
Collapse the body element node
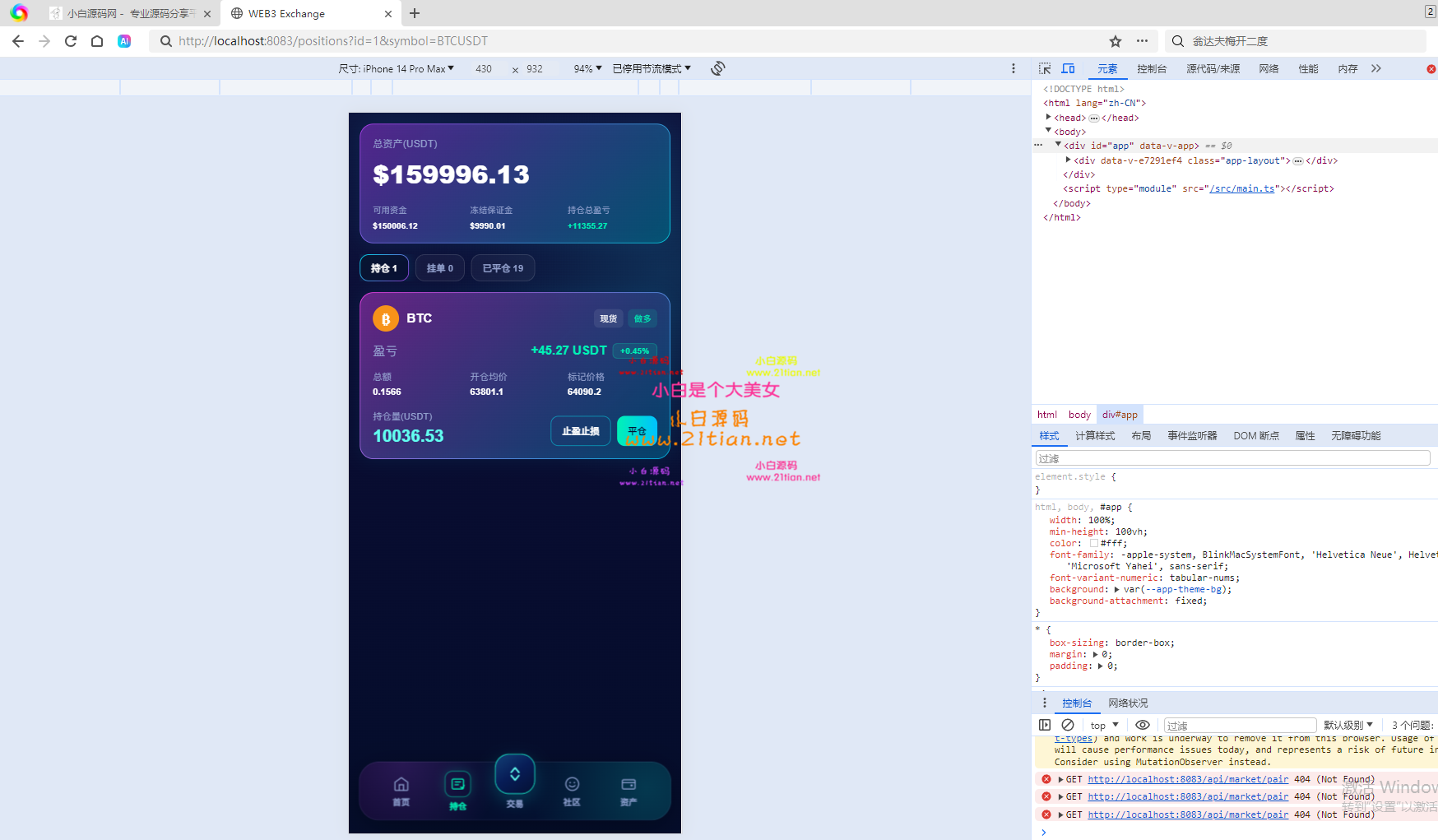click(x=1048, y=131)
